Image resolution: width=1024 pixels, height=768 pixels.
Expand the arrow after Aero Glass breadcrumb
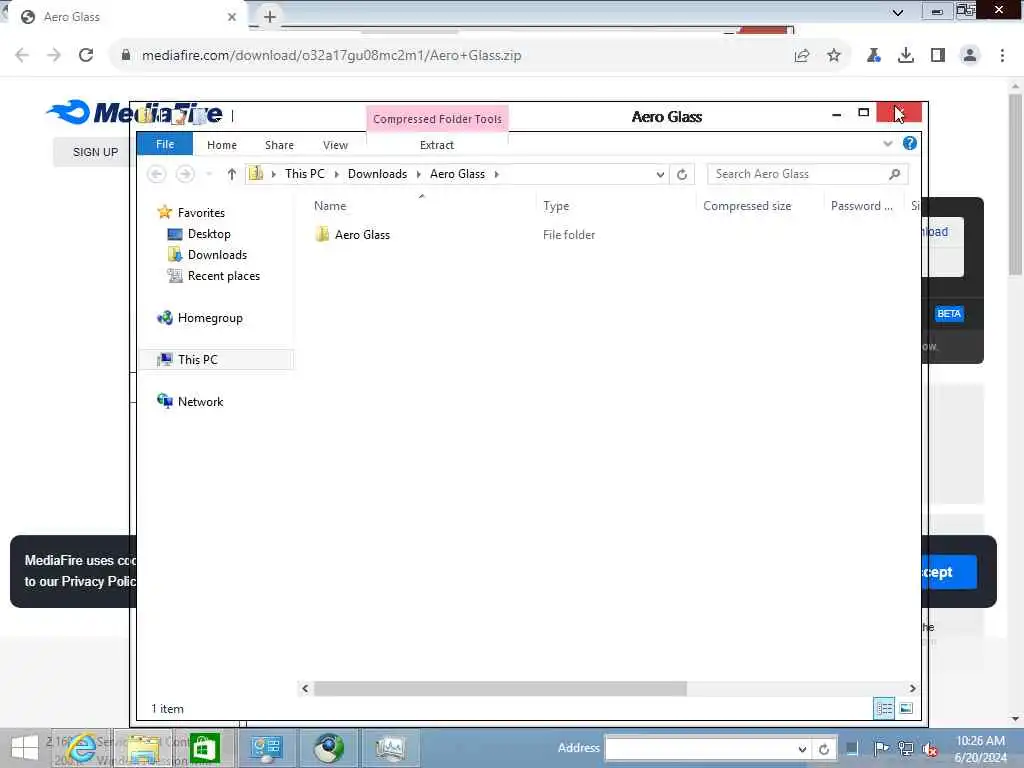click(496, 174)
